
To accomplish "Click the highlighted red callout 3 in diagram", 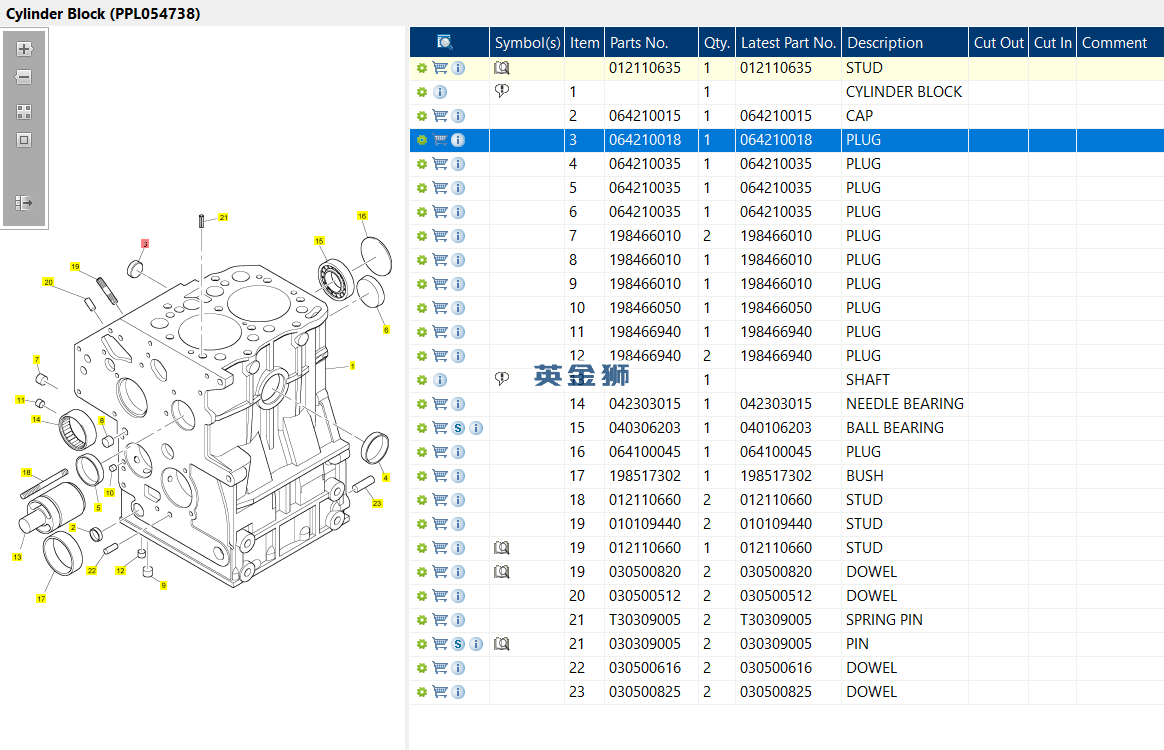I will [145, 244].
